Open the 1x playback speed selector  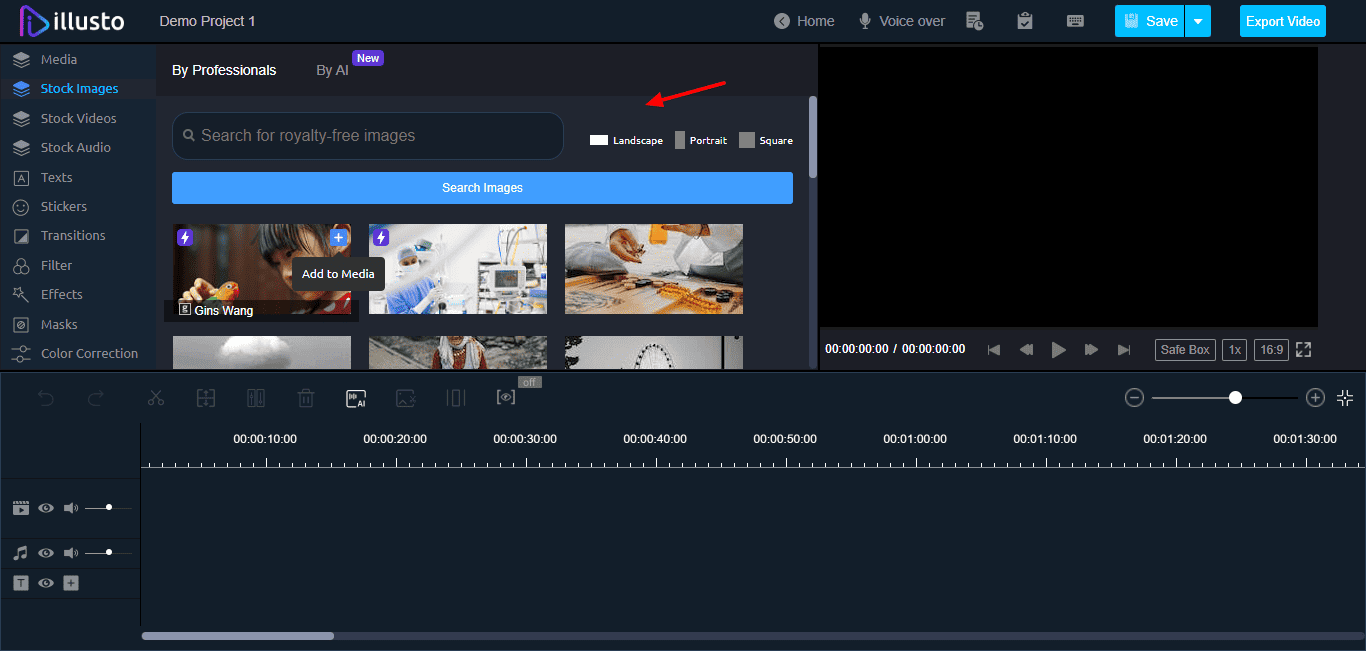pyautogui.click(x=1235, y=350)
